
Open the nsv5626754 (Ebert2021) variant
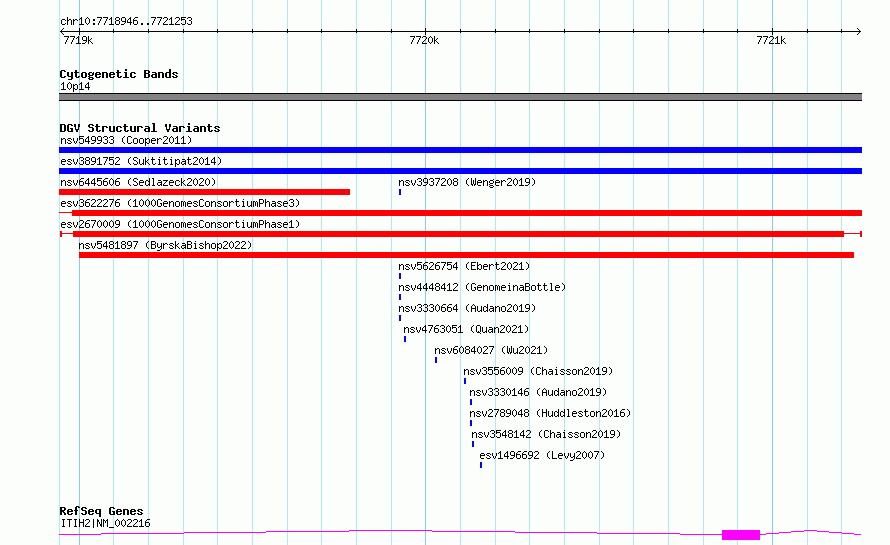tap(464, 266)
